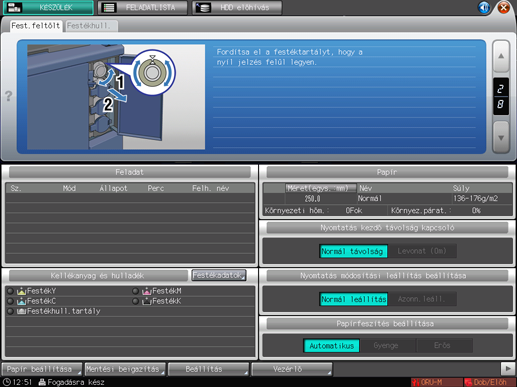Click the FestékM status indicator circle
Viewport: 517px width, 387px height.
point(135,291)
